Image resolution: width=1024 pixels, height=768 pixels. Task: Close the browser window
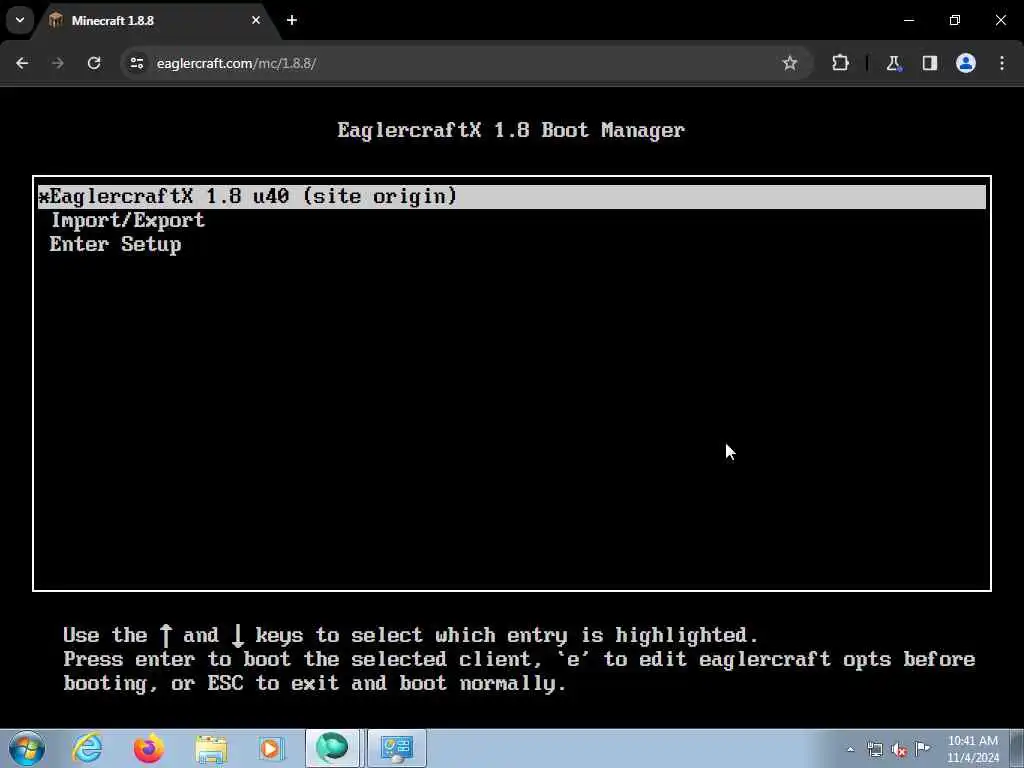pos(1000,20)
